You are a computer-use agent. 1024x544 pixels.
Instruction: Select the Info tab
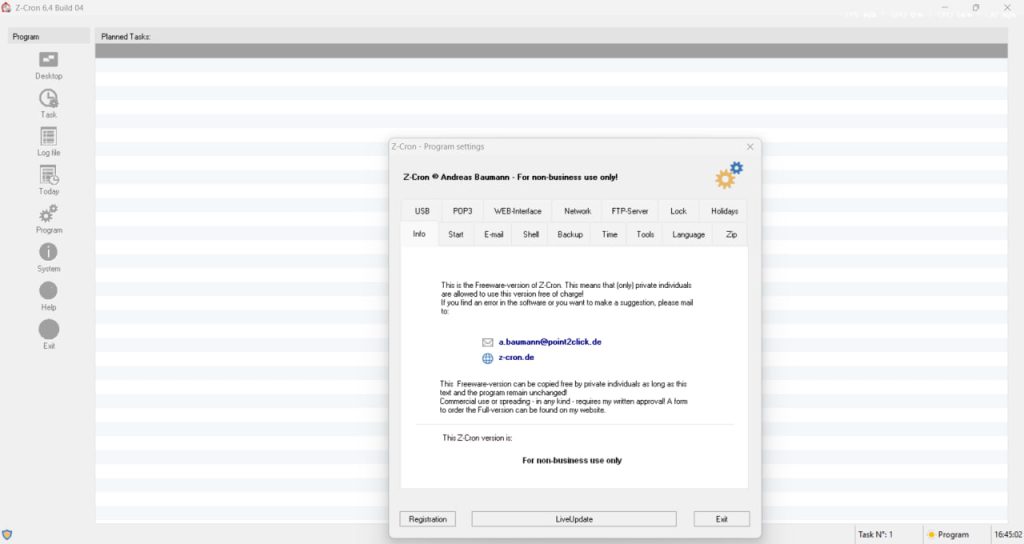pos(419,234)
